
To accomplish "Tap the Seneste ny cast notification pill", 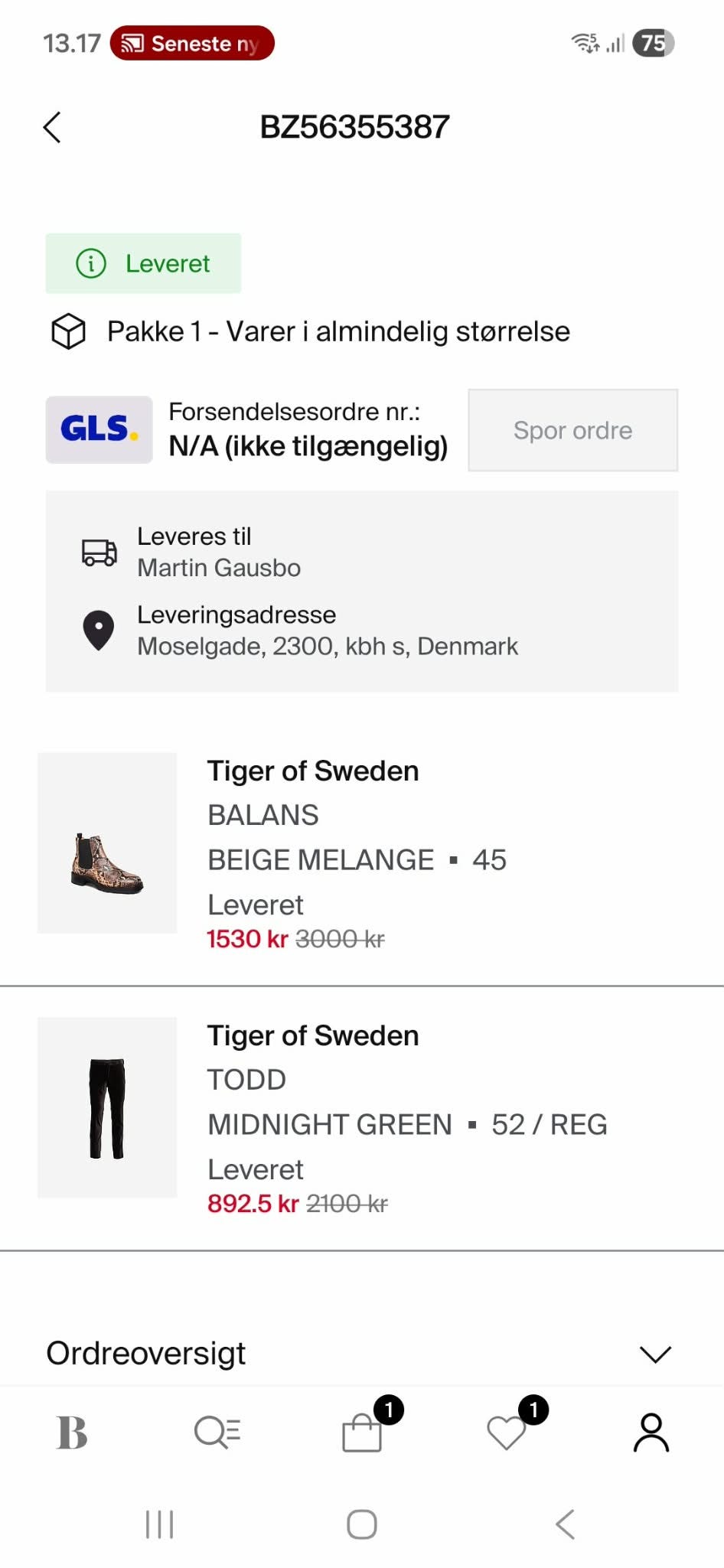I will pos(192,43).
